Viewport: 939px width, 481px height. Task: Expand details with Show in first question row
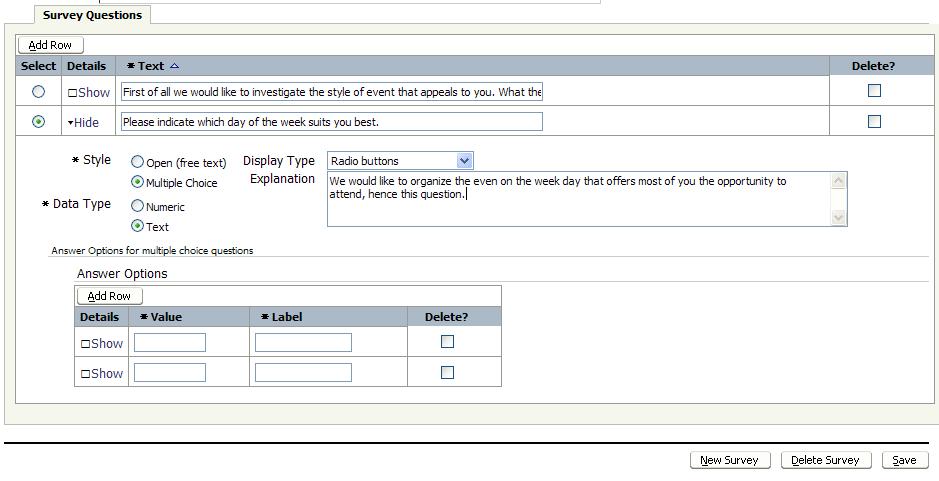point(89,92)
